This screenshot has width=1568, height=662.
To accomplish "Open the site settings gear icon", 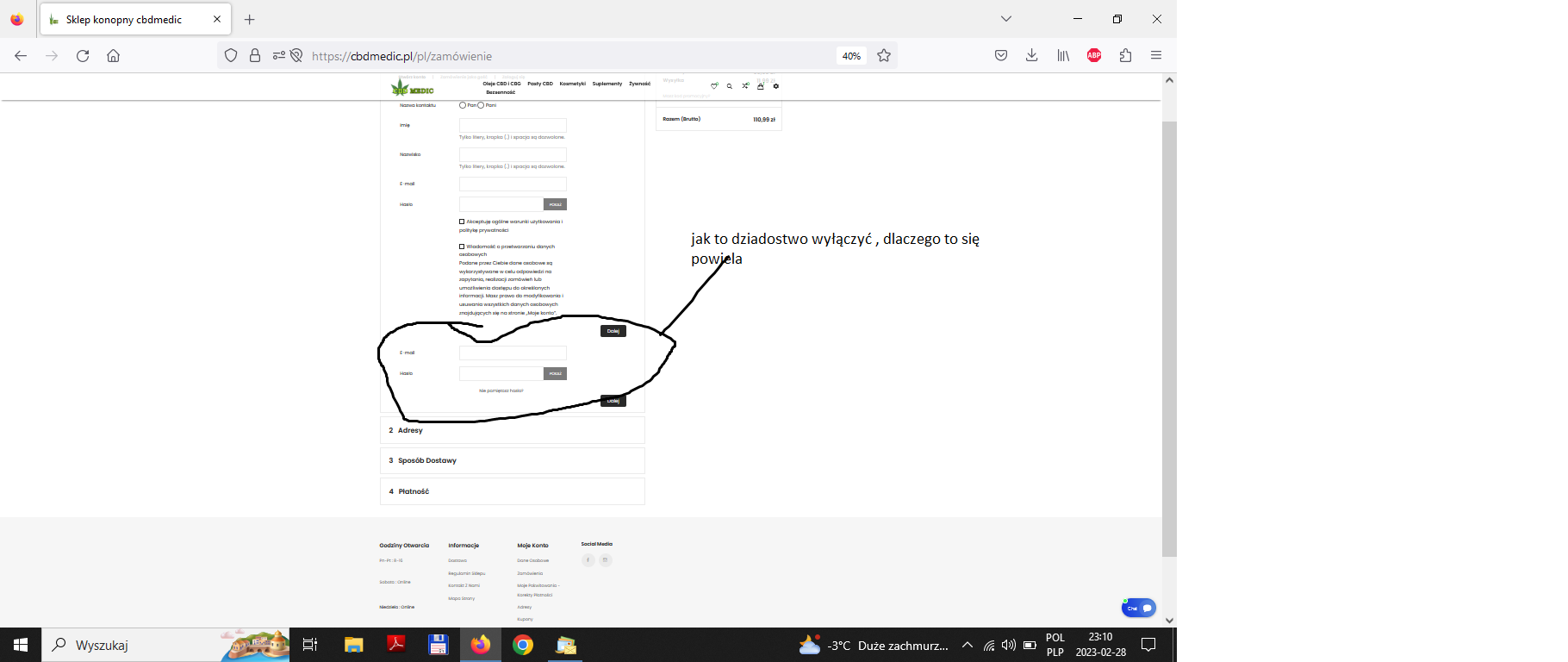I will pyautogui.click(x=776, y=86).
